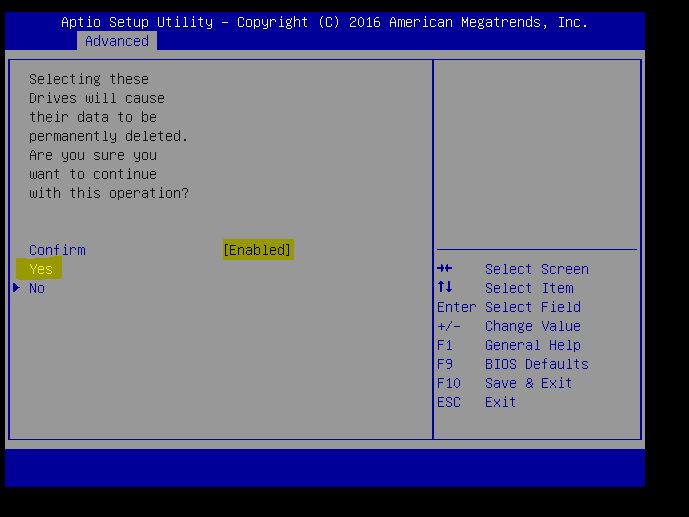Click the 'permanently deleted.' warning line
The image size is (689, 517).
(x=109, y=136)
